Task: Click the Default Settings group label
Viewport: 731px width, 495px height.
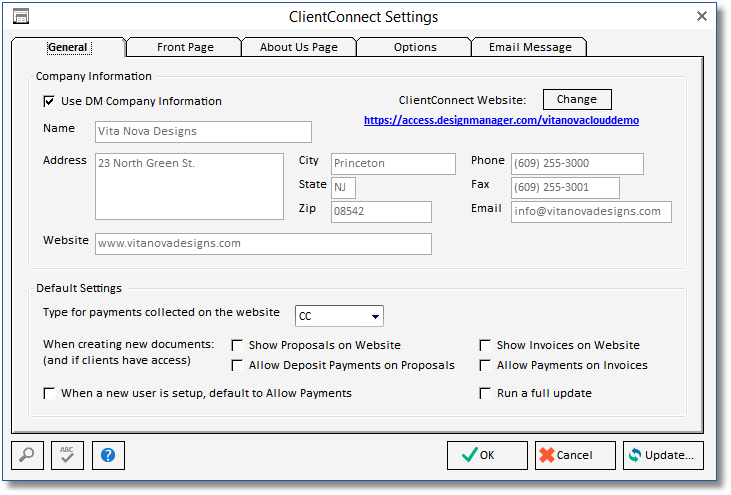Action: tap(79, 288)
